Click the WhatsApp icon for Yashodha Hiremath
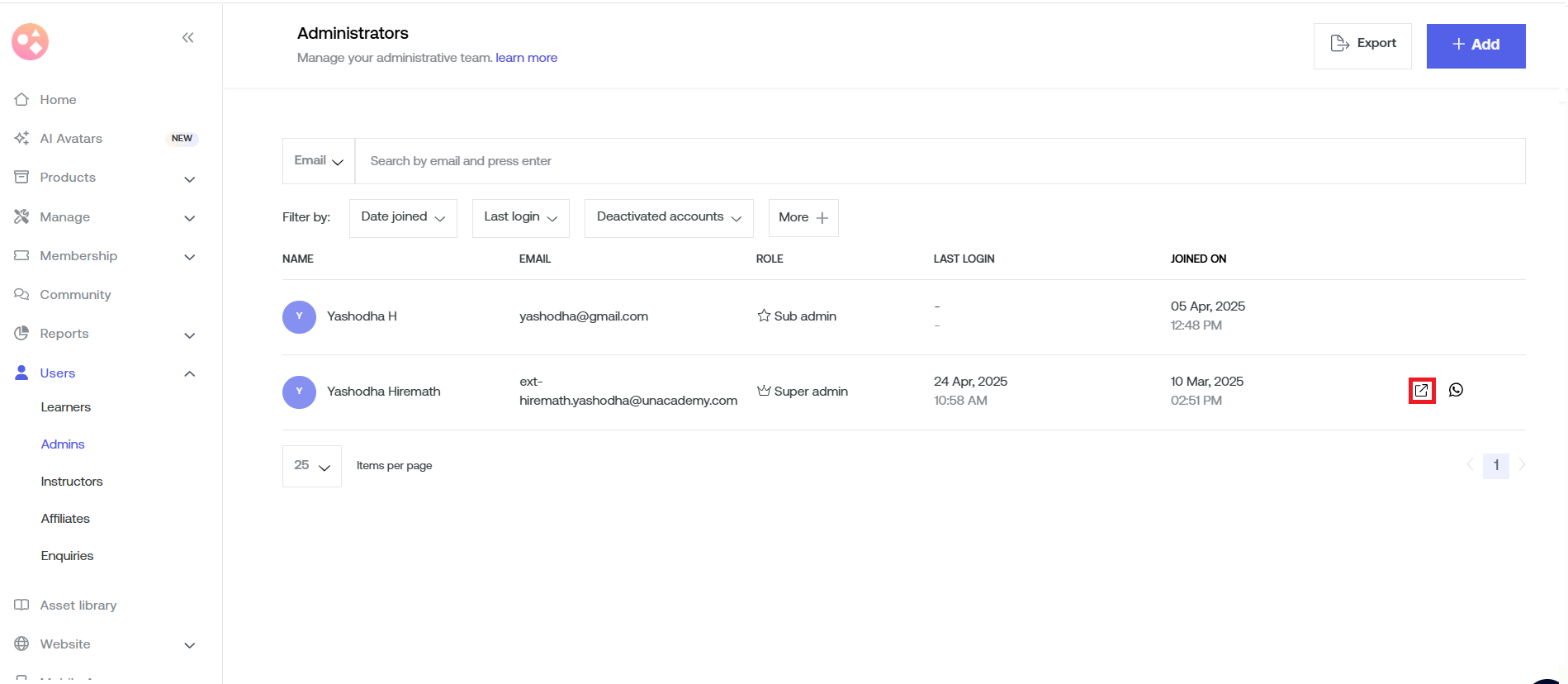Viewport: 1568px width, 684px height. tap(1456, 390)
